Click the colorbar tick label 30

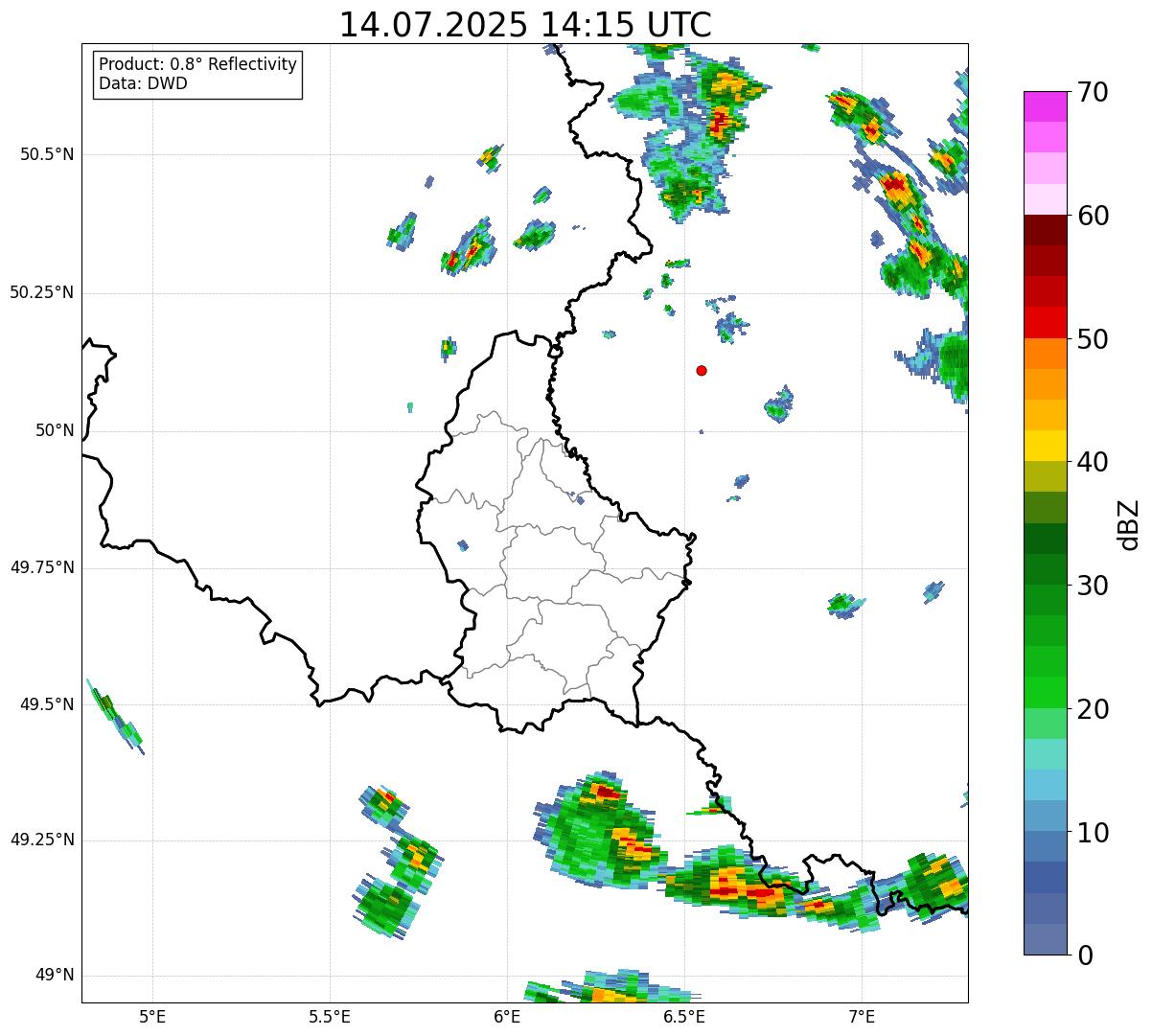click(x=1093, y=586)
